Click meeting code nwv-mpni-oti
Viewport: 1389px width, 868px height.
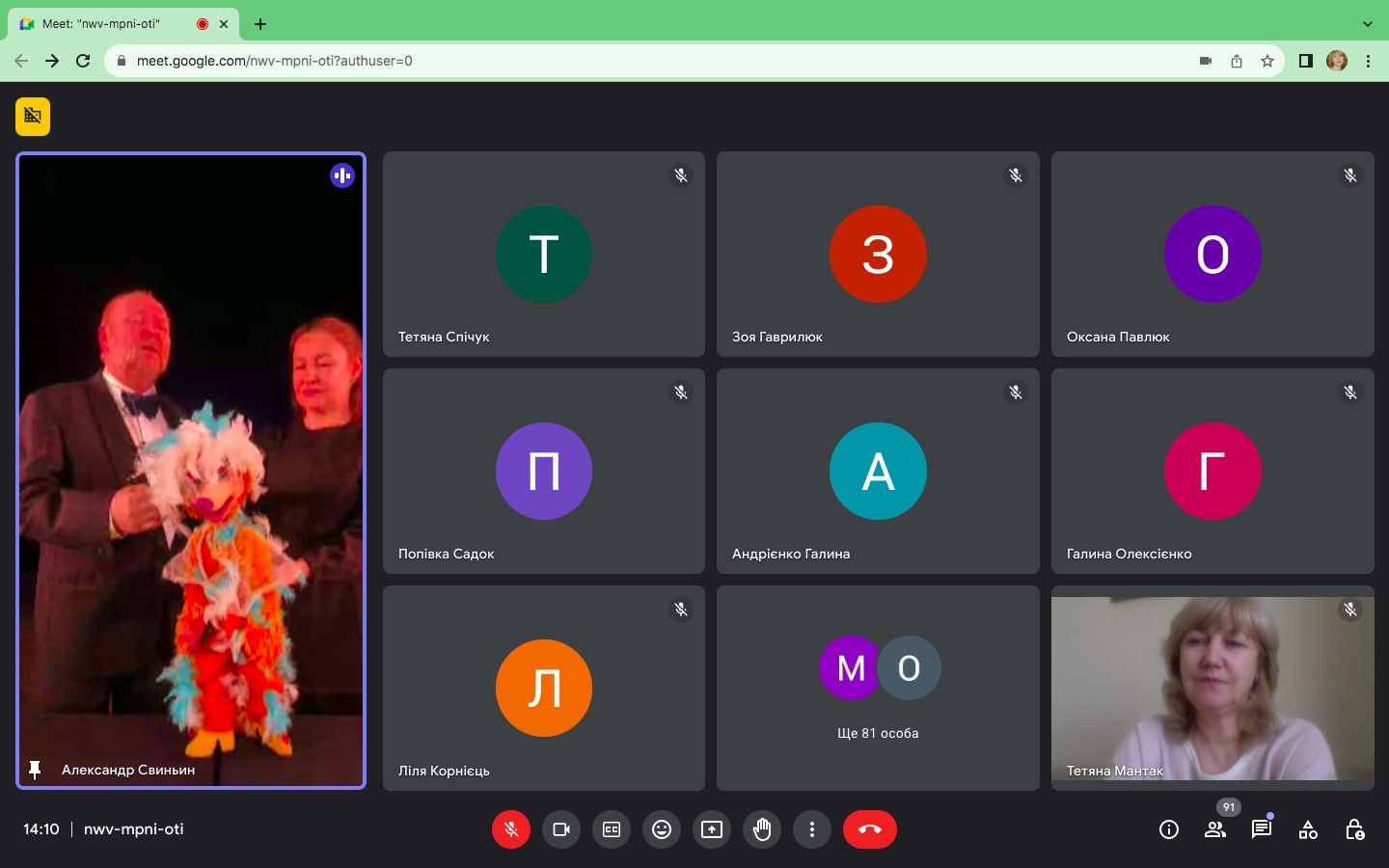coord(133,829)
